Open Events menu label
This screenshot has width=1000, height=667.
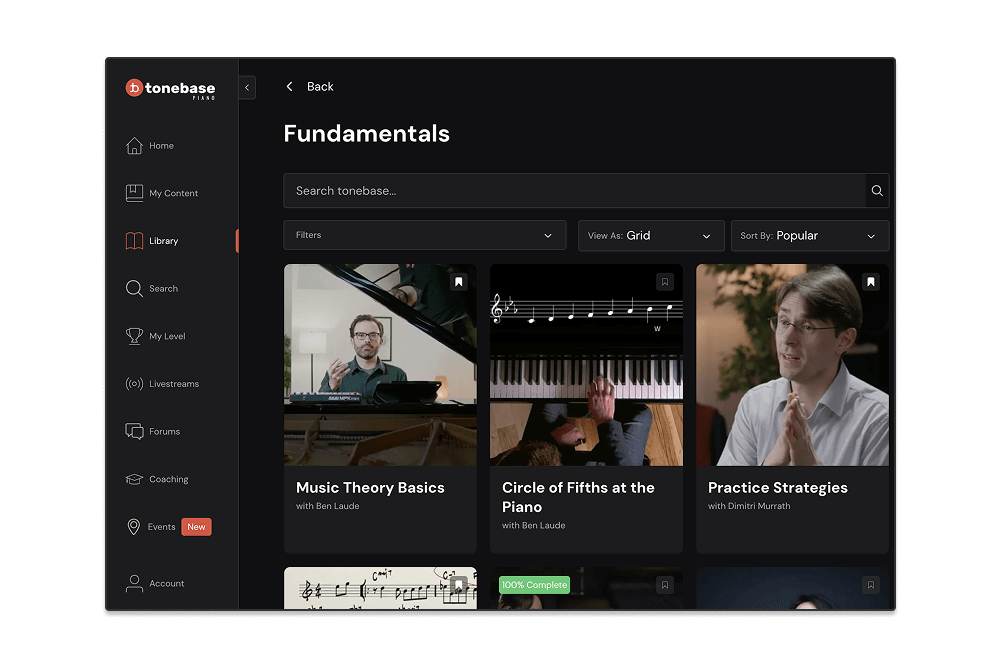click(x=161, y=527)
